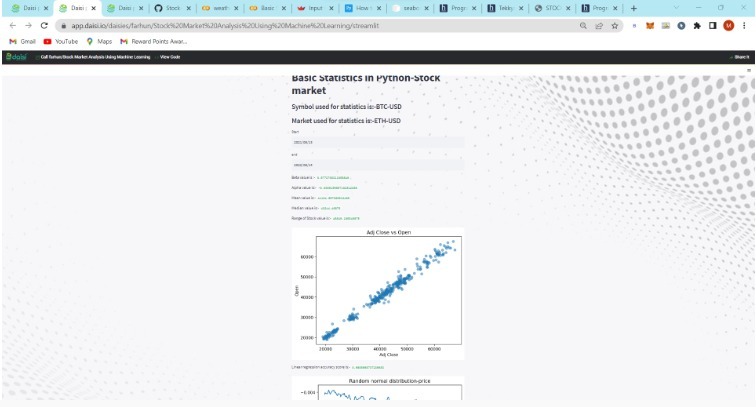Click the 'Basic Statistics in Python-Stock market' heading
This screenshot has height=407, width=756.
point(366,84)
